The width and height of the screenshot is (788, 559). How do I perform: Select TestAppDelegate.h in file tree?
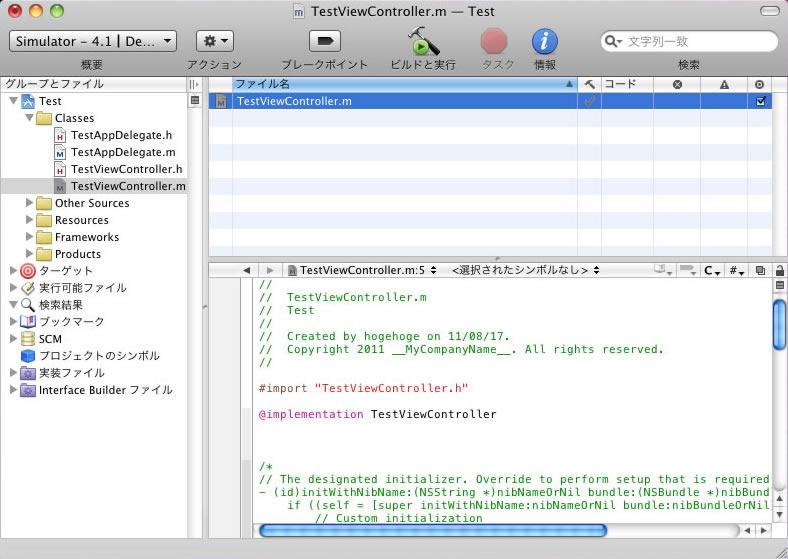coord(122,135)
